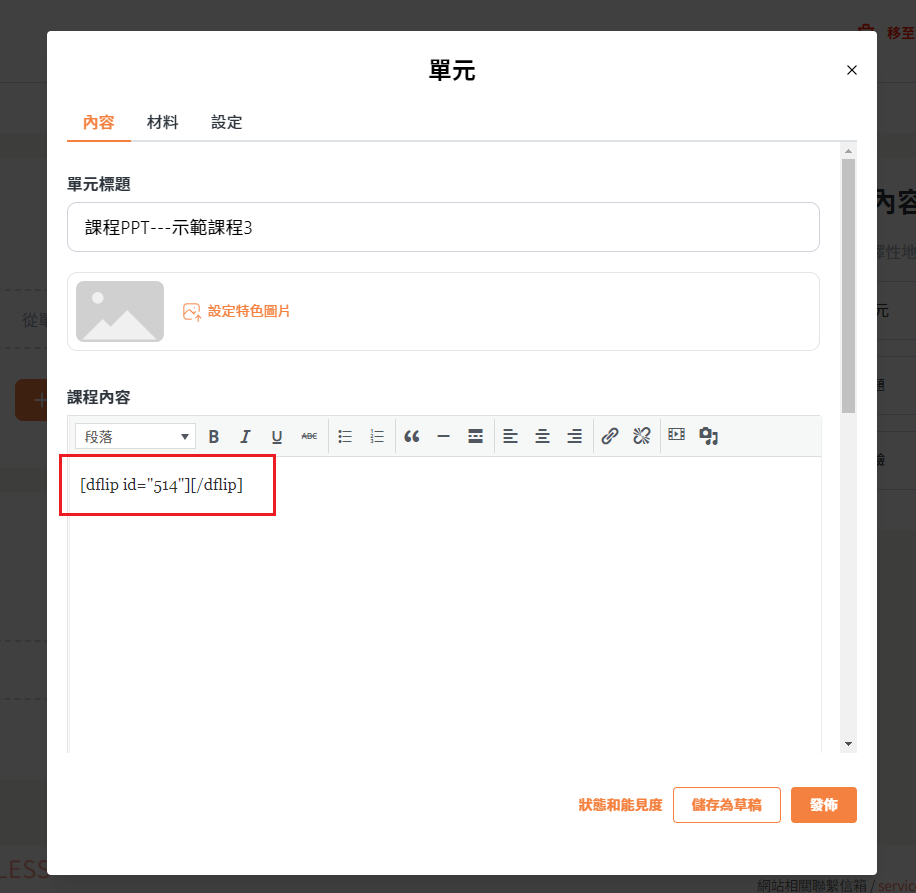Insert or edit a link
Image resolution: width=916 pixels, height=893 pixels.
tap(610, 436)
